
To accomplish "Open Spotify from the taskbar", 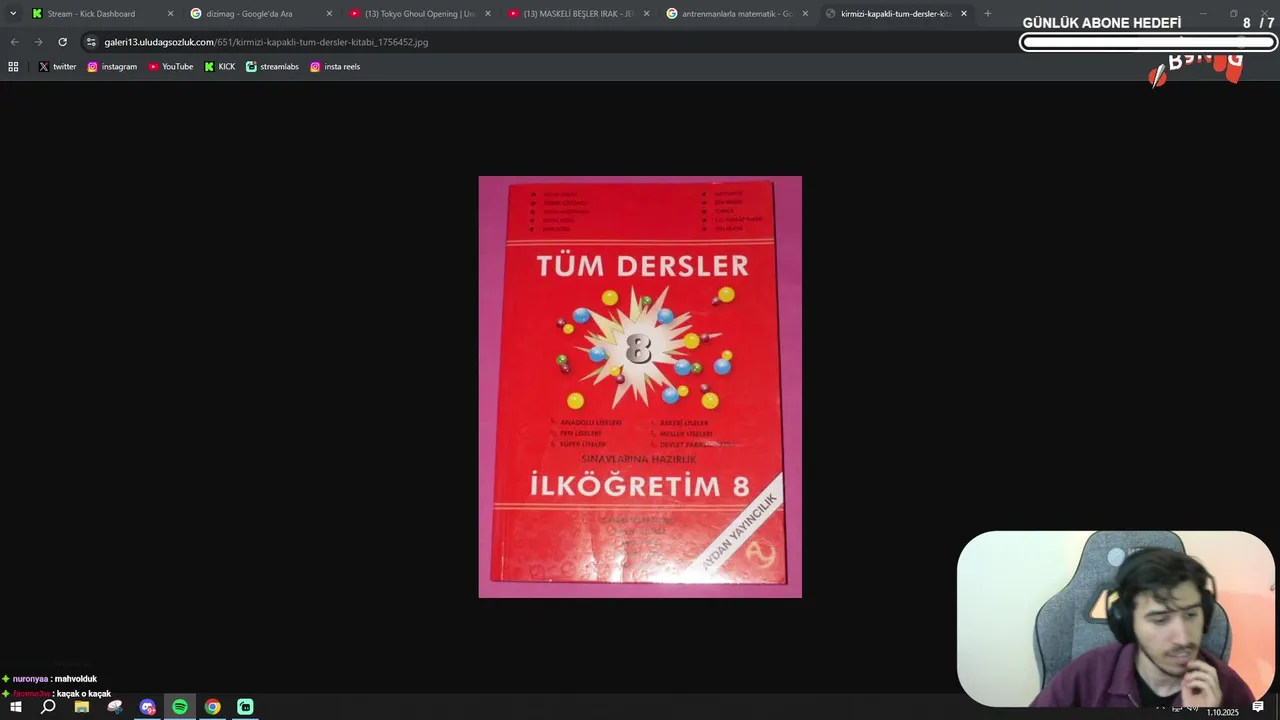I will click(180, 707).
